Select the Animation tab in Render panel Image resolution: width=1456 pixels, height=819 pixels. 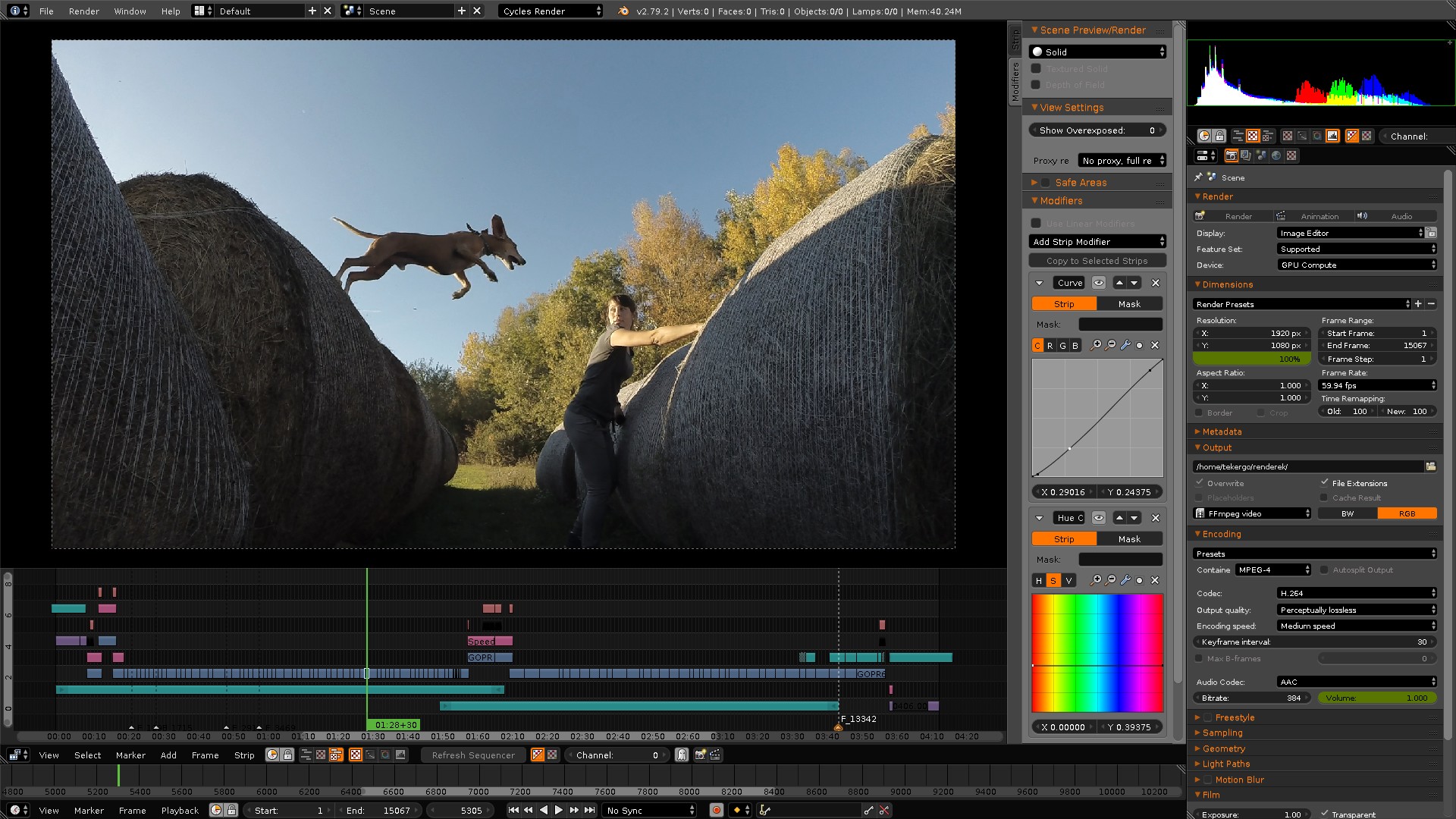pyautogui.click(x=1318, y=216)
